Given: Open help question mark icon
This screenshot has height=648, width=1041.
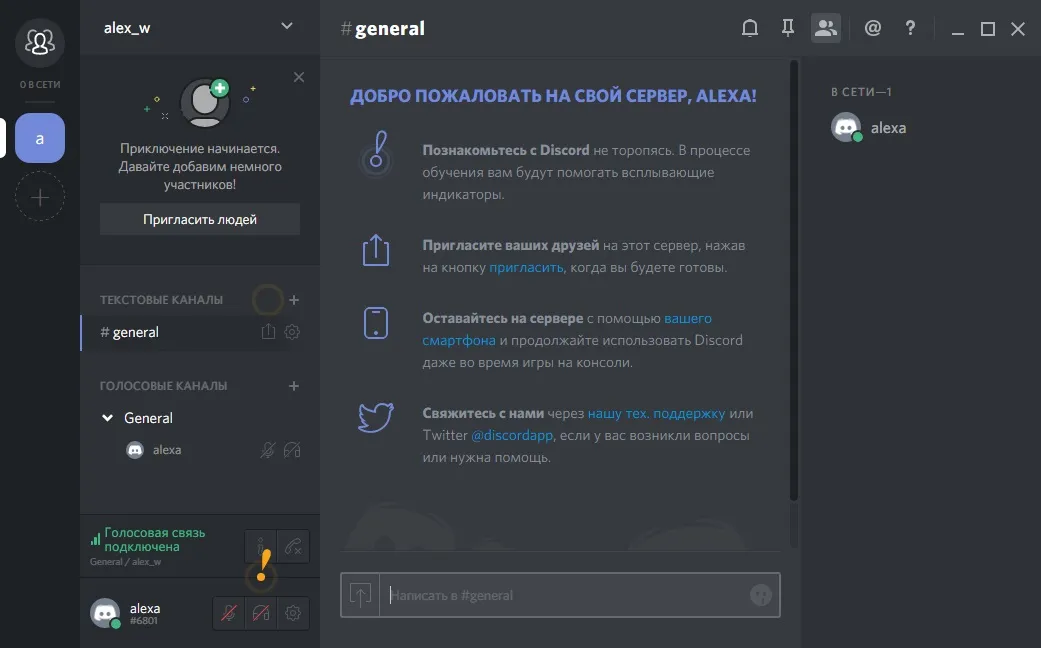Looking at the screenshot, I should tap(910, 28).
